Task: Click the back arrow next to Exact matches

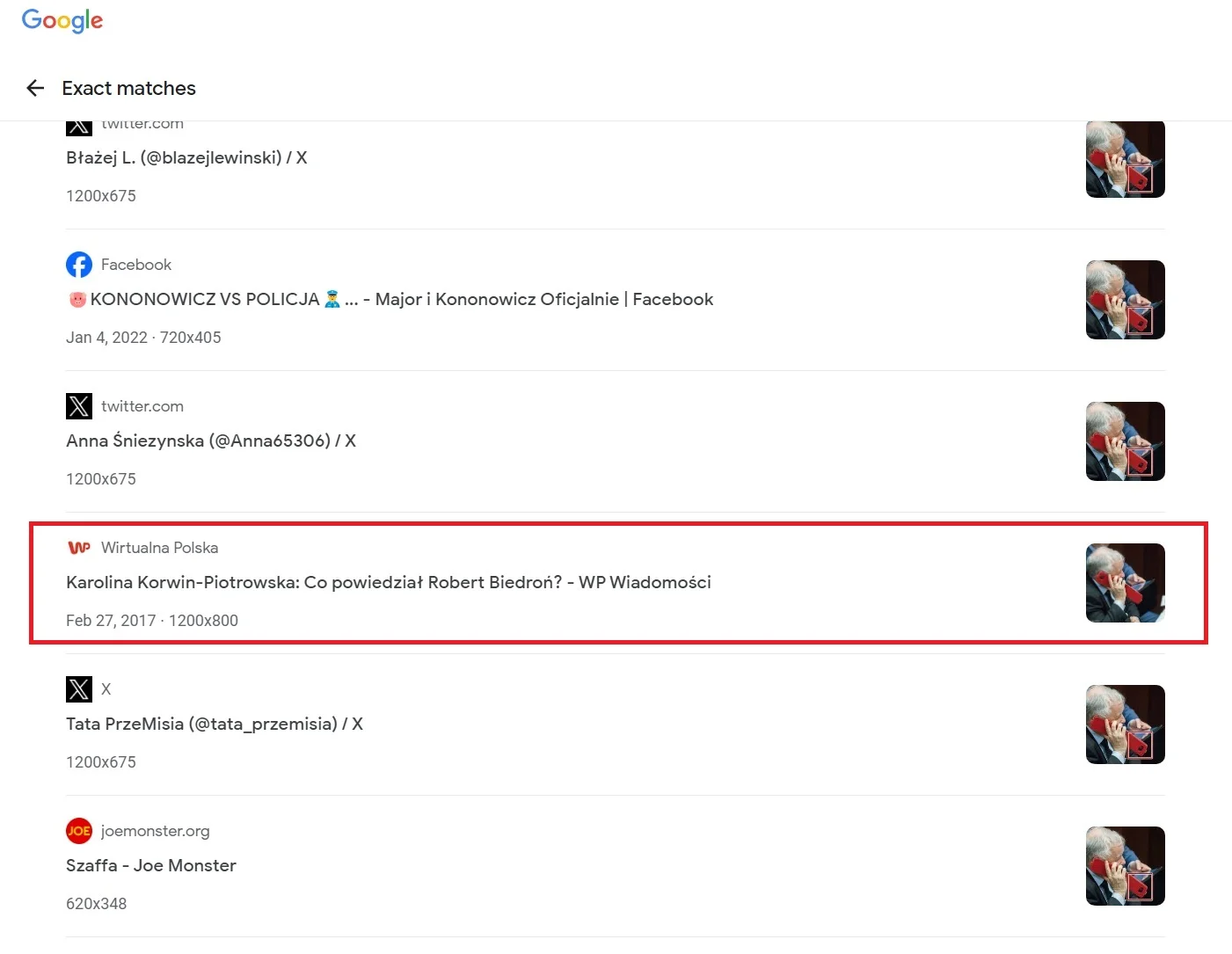Action: 35,88
